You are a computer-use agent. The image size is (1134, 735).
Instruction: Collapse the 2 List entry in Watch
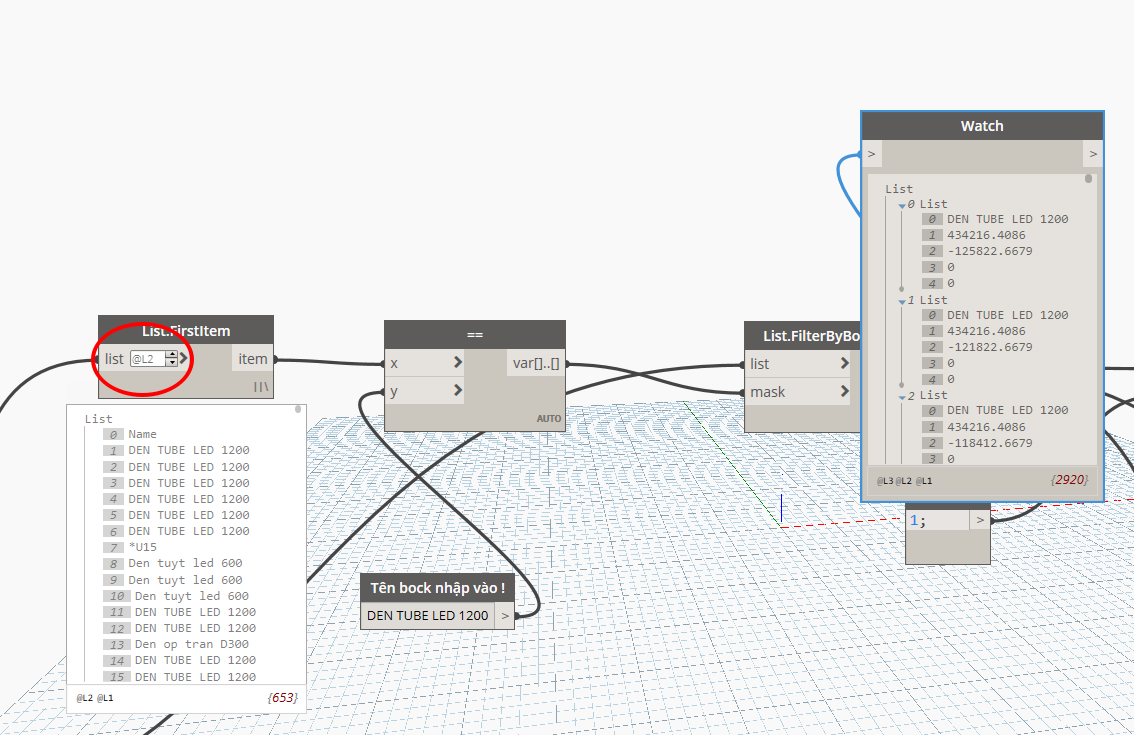(902, 396)
